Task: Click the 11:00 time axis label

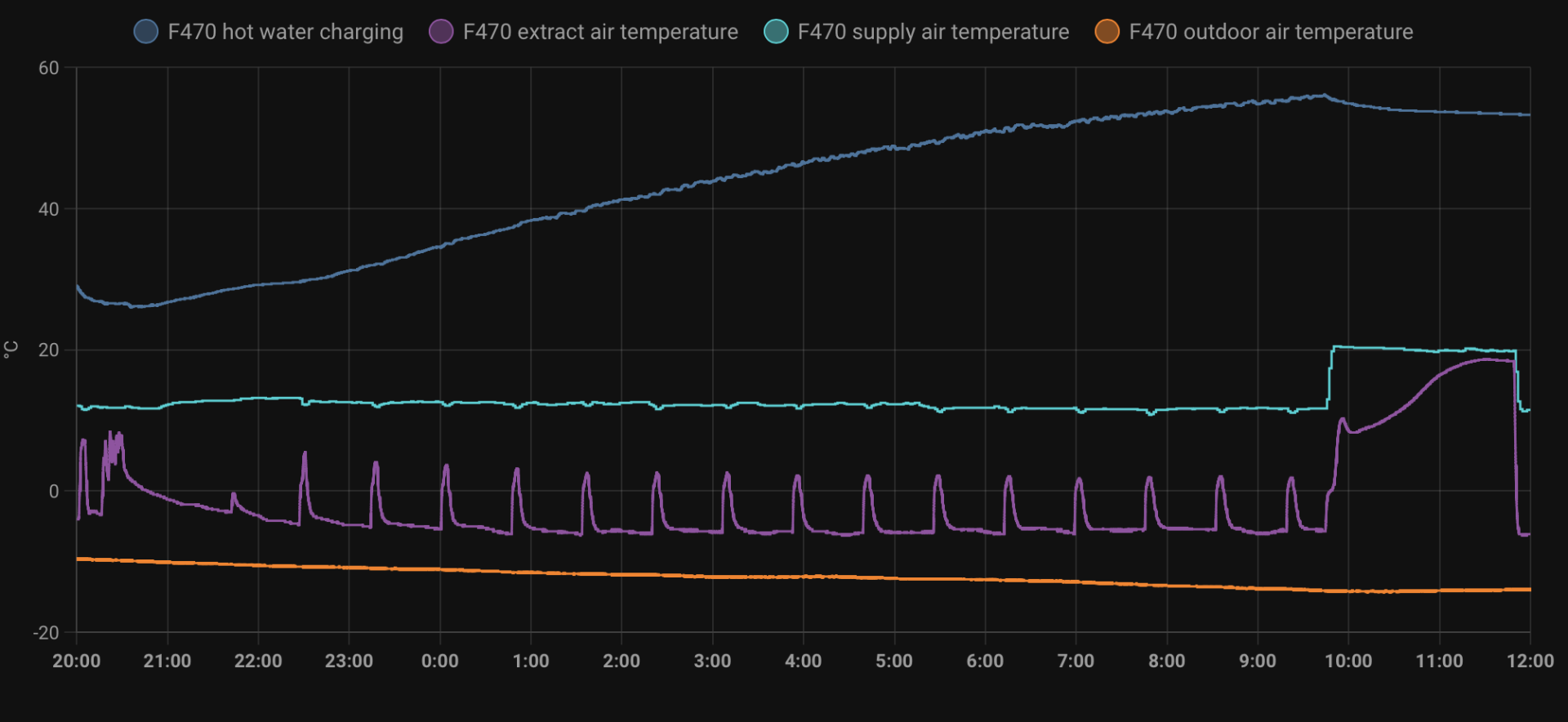Action: pyautogui.click(x=1439, y=661)
